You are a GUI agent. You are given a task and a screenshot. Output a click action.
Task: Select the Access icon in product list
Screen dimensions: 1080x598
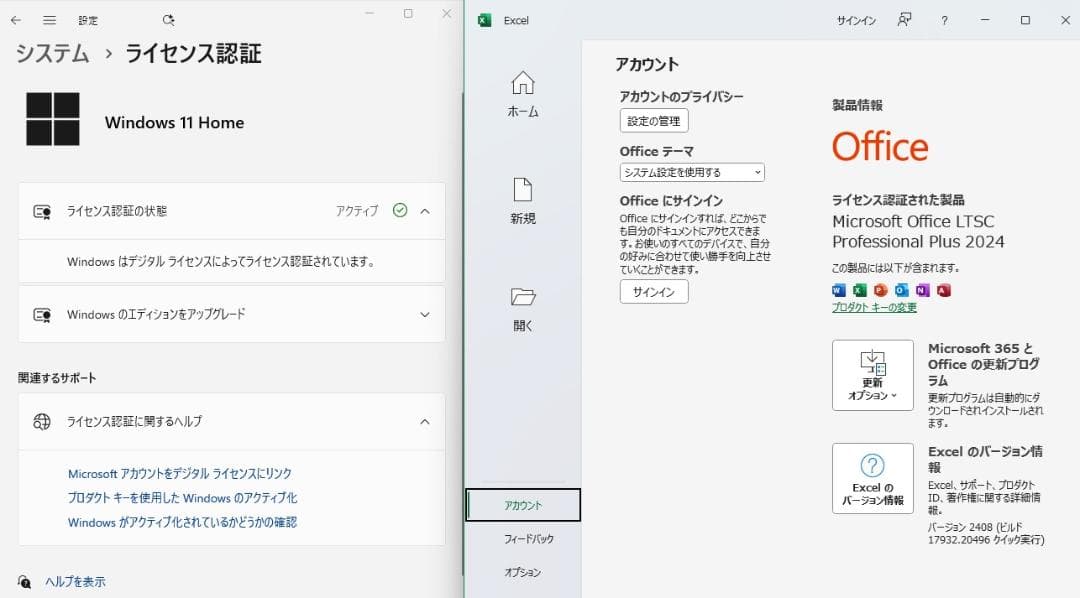[x=941, y=290]
